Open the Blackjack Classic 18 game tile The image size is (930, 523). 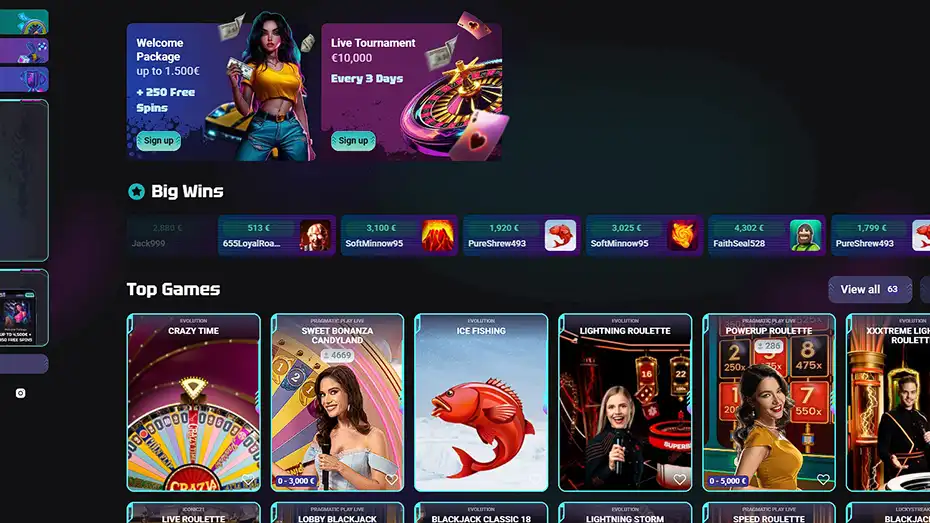[481, 513]
